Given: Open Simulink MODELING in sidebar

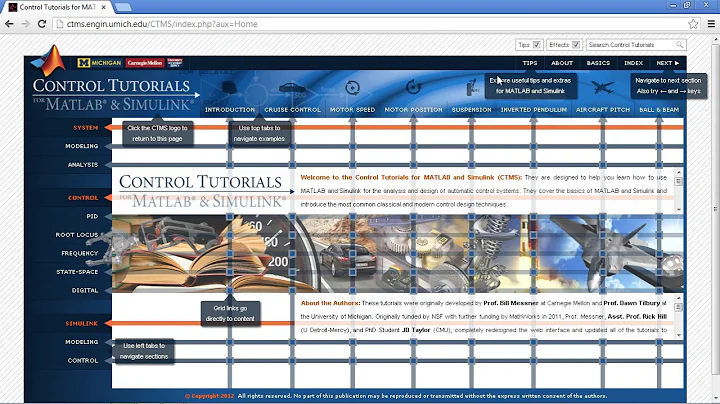Looking at the screenshot, I should 81,342.
